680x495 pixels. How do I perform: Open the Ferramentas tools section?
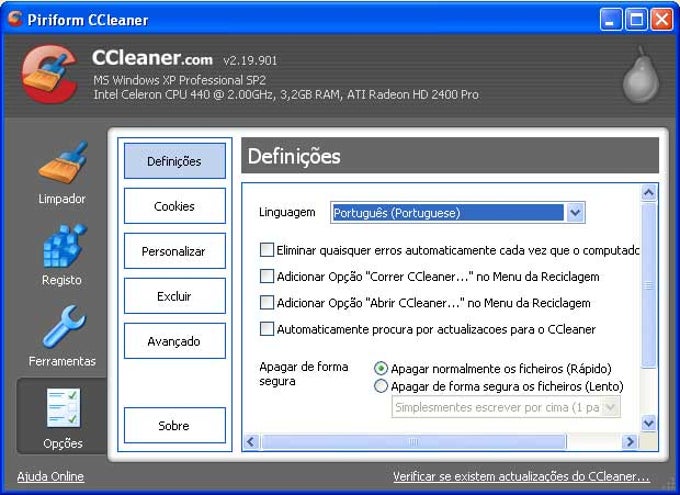point(62,337)
